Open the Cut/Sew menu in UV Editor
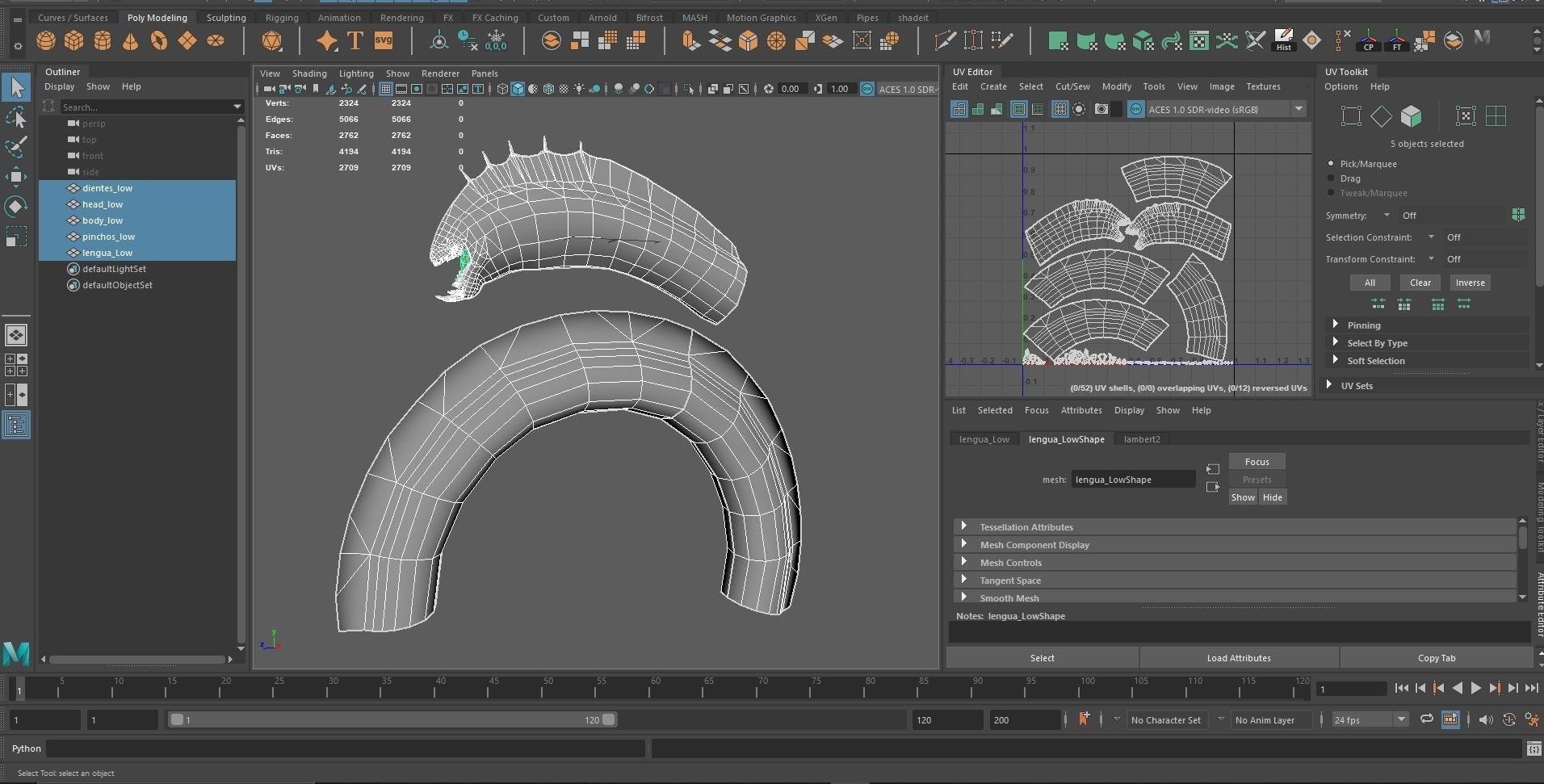The image size is (1544, 784). tap(1072, 86)
